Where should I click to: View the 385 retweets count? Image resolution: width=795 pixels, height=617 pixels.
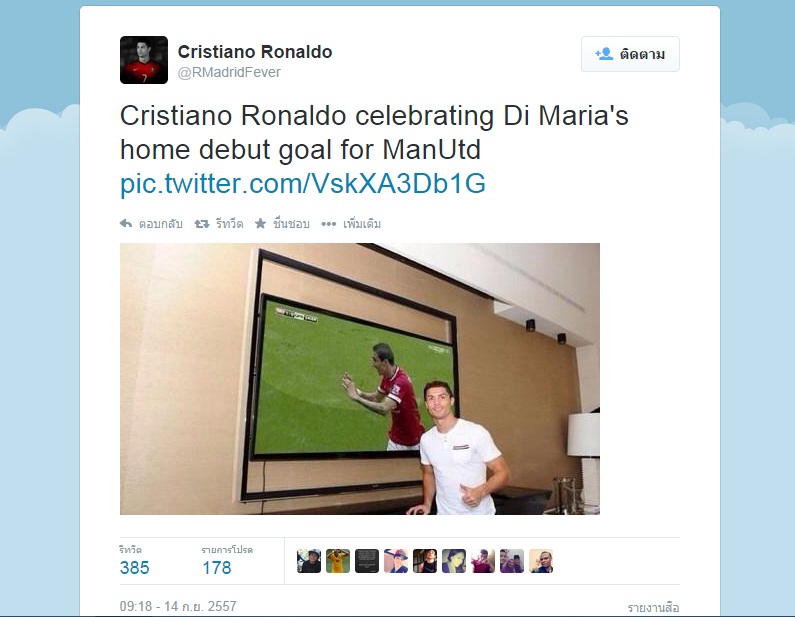(x=134, y=568)
